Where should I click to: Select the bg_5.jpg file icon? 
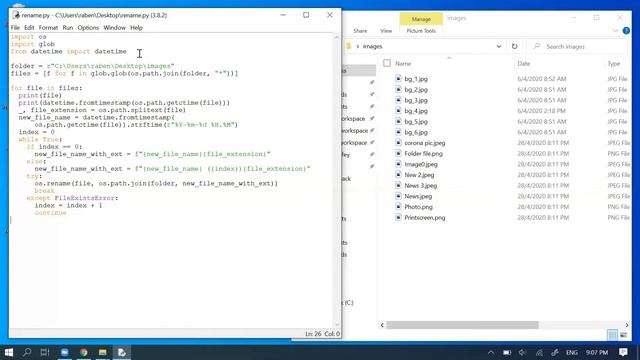(x=398, y=121)
